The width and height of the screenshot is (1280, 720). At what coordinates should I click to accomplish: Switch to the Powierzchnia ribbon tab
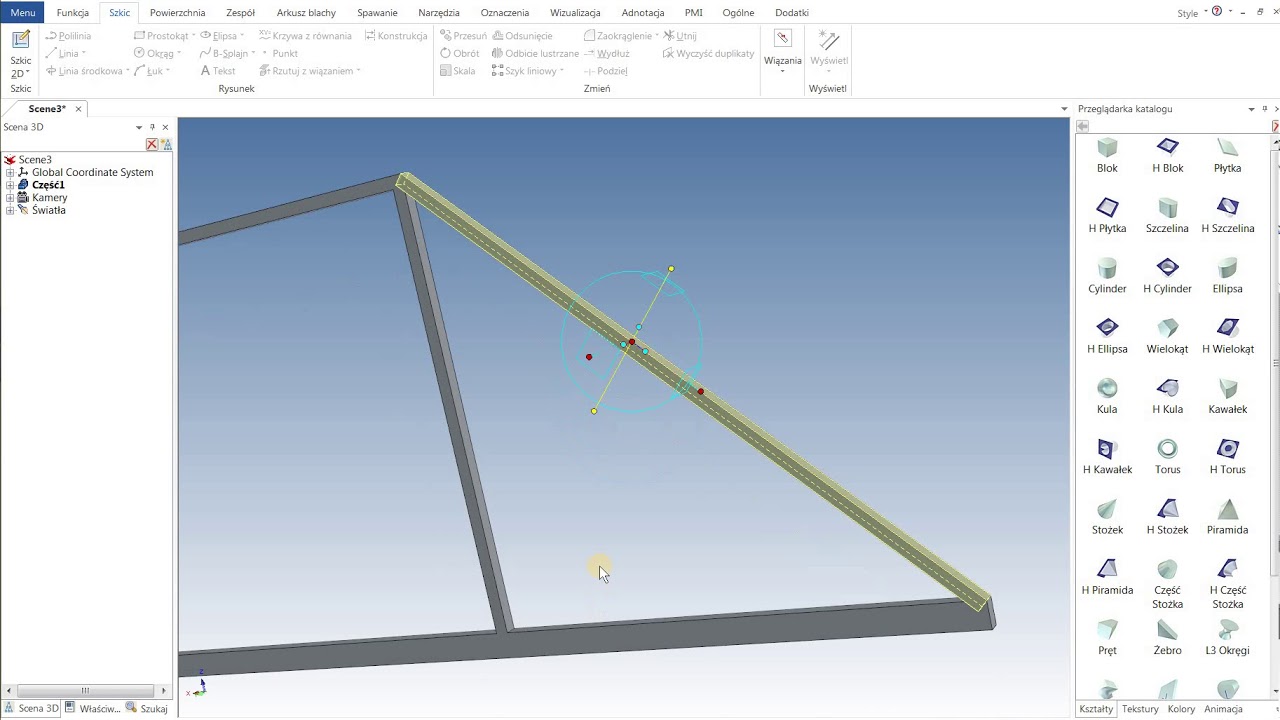tap(177, 13)
